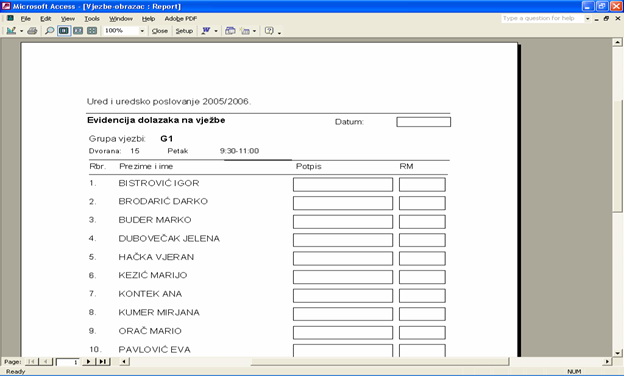This screenshot has width=626, height=377.
Task: Switch to Two Pages view
Action: [x=78, y=31]
